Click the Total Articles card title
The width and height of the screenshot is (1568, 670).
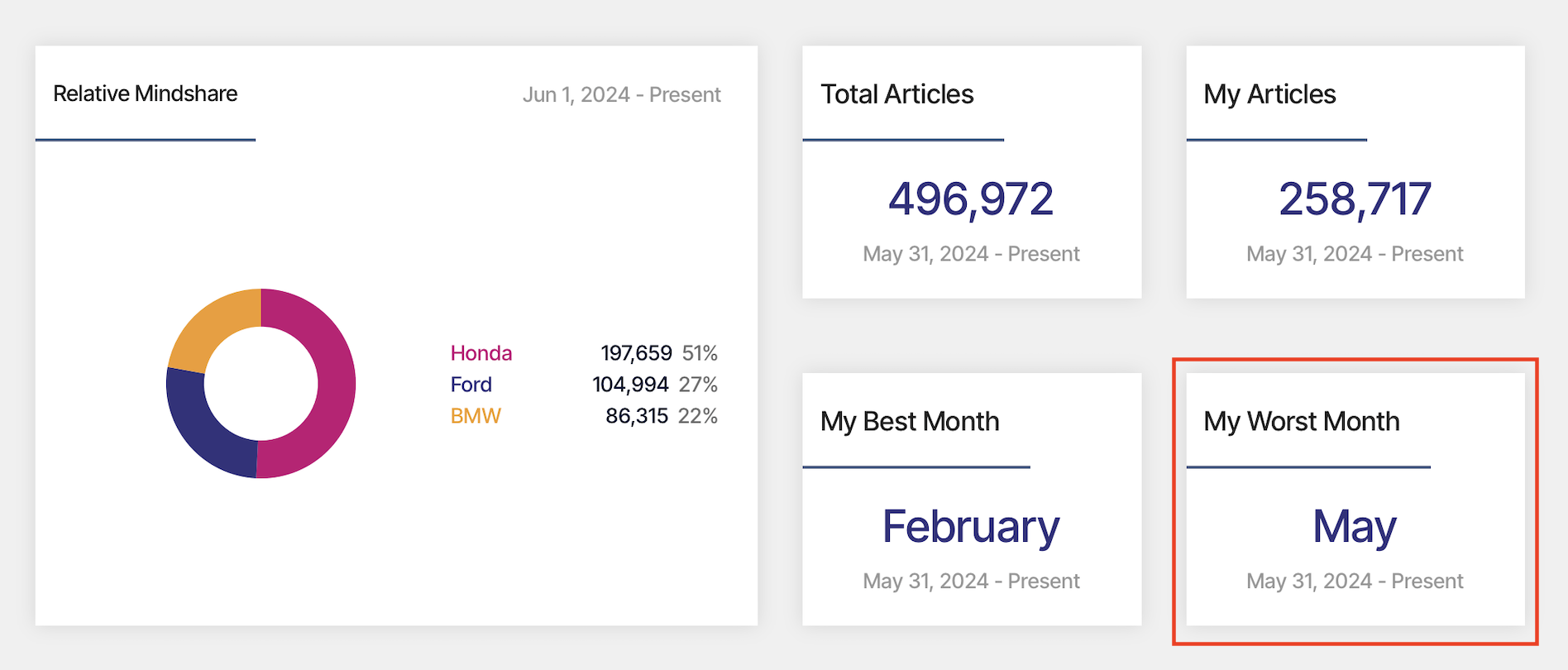(x=896, y=94)
